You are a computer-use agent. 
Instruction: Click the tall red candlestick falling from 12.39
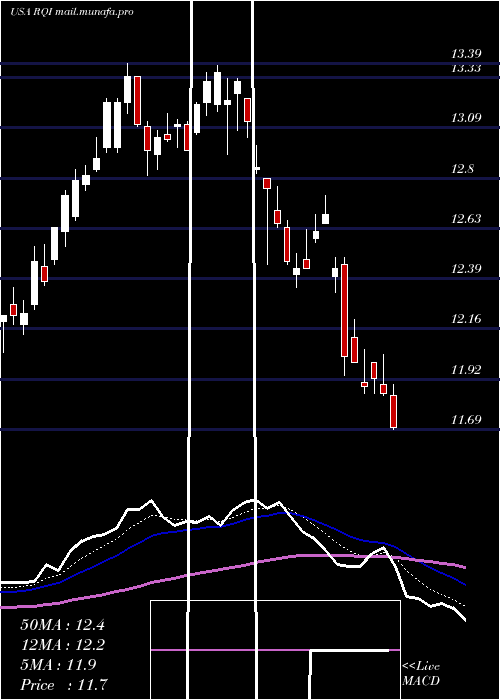point(344,311)
